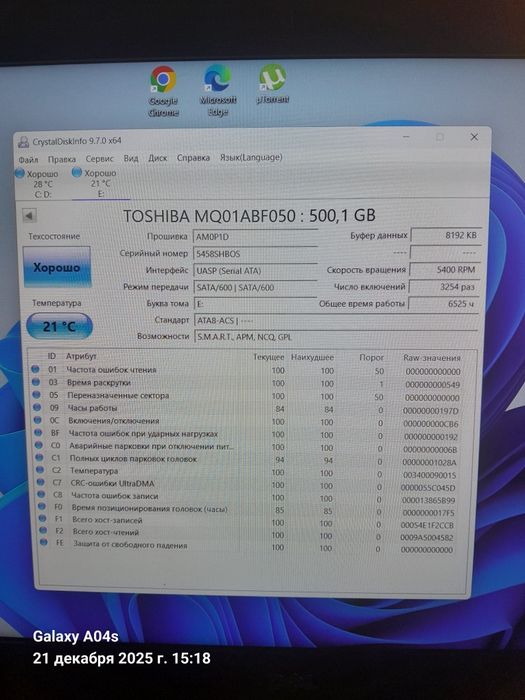Viewport: 525px width, 700px height.
Task: Click the Общее время работы value 6525 ч
Action: point(444,304)
